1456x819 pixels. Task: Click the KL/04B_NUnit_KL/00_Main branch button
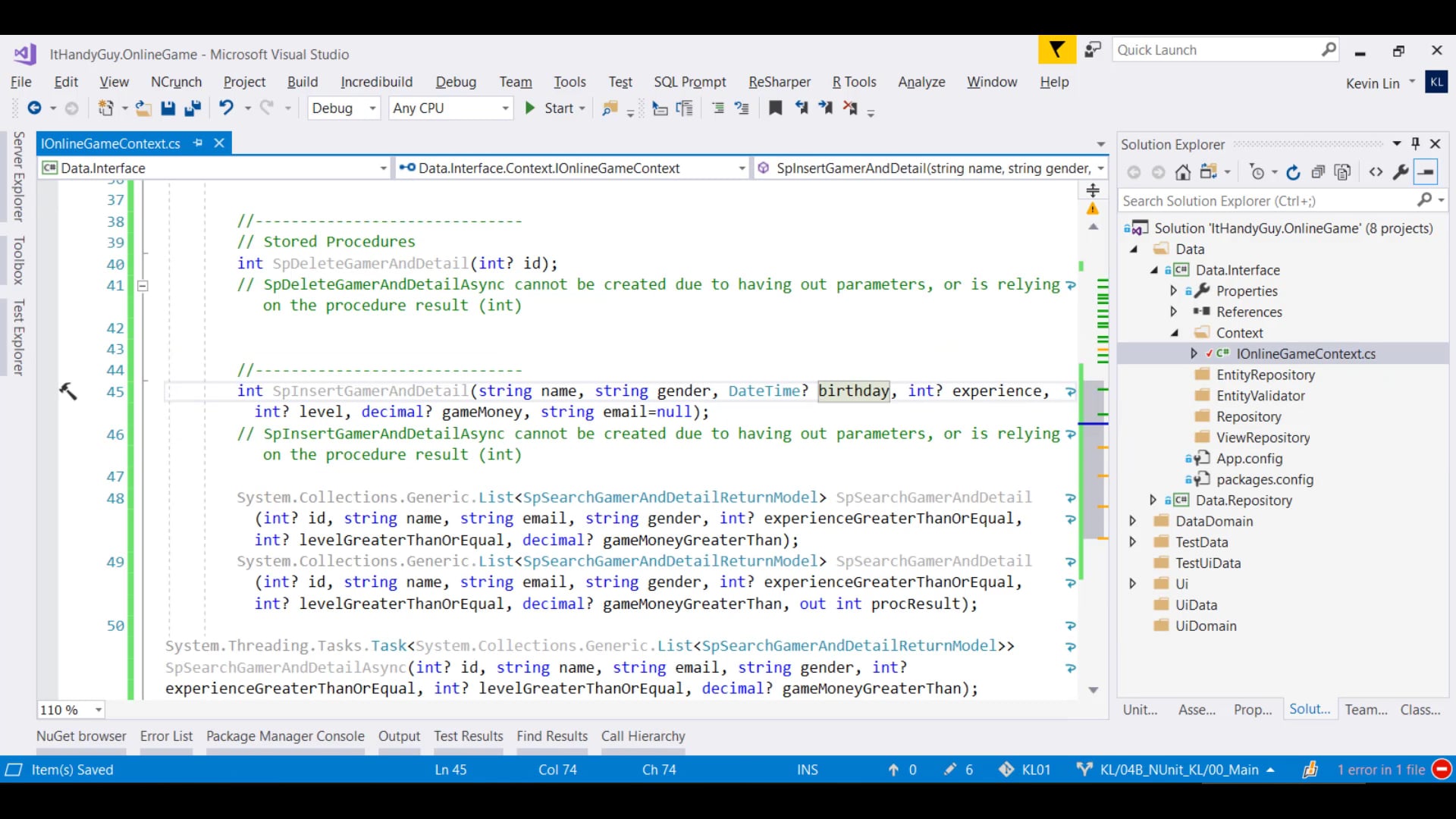[1178, 770]
